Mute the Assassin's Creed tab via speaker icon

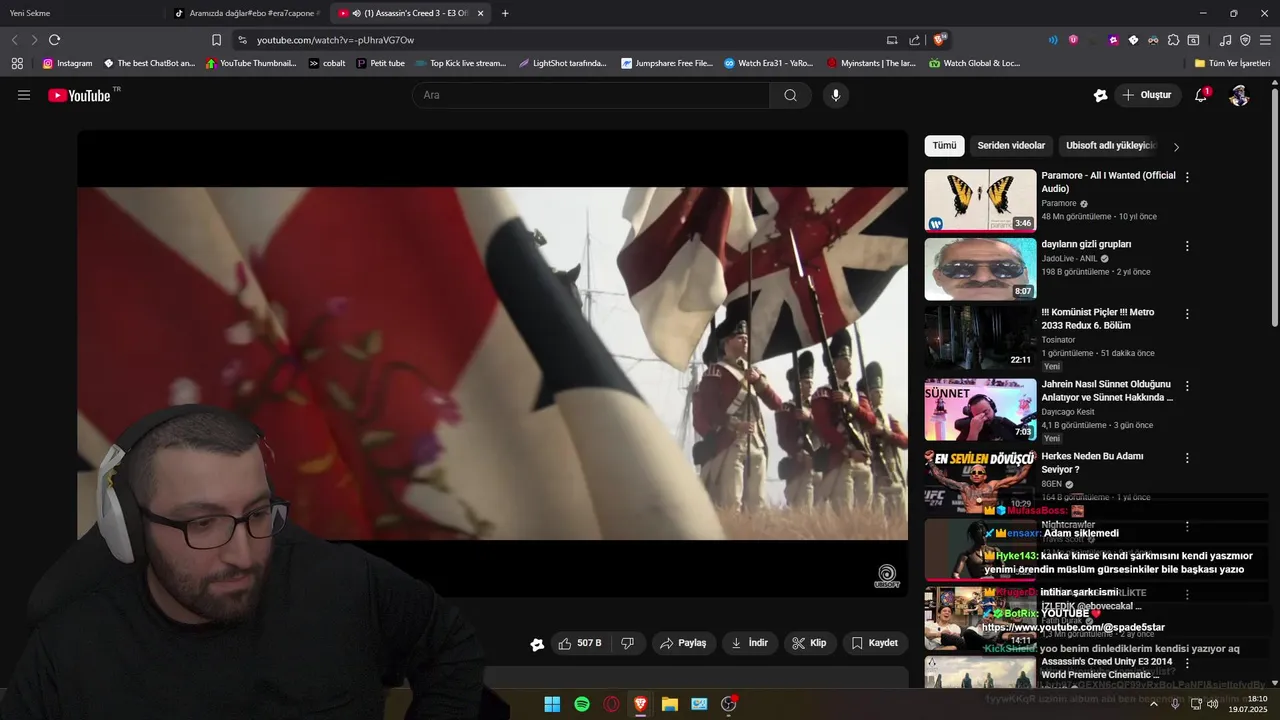(357, 13)
